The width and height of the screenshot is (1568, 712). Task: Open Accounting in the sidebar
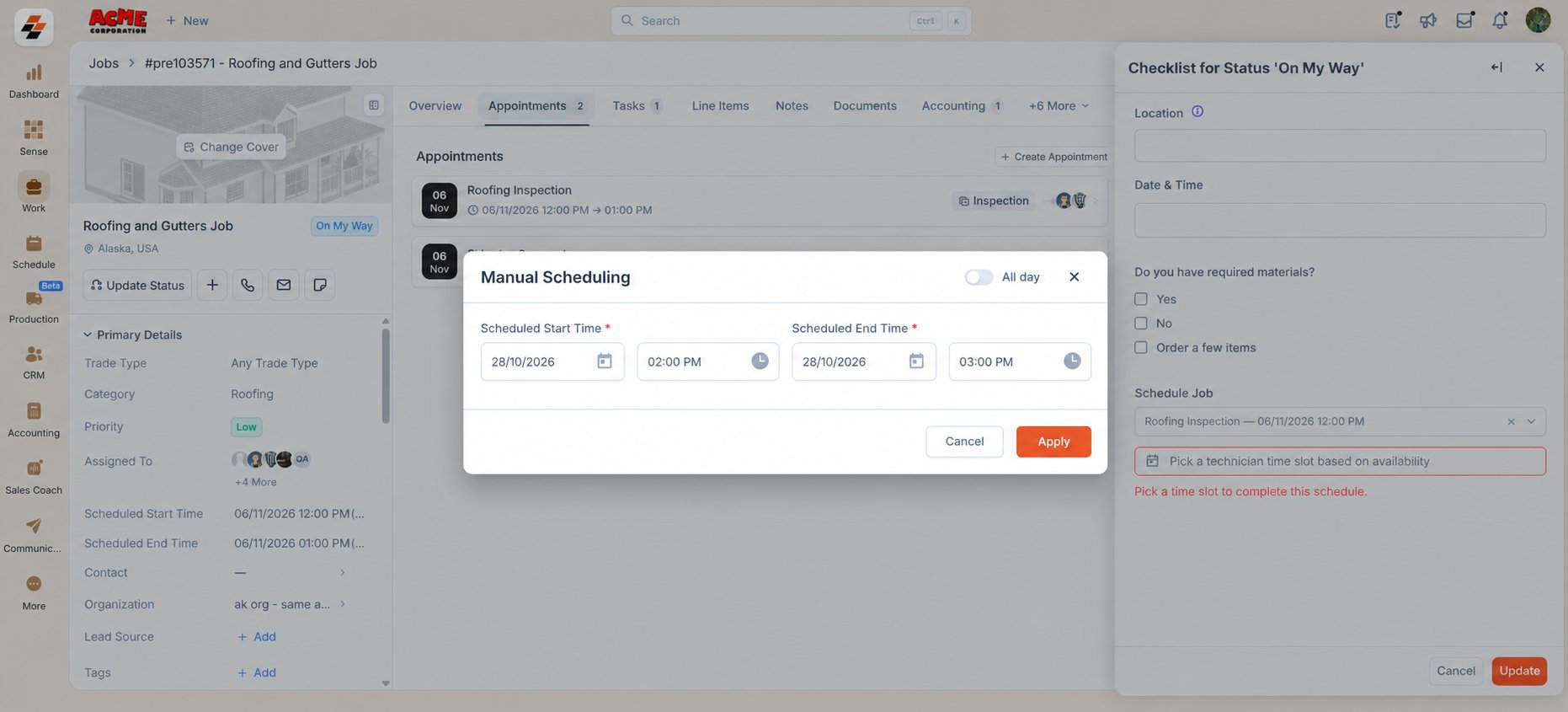(x=34, y=420)
